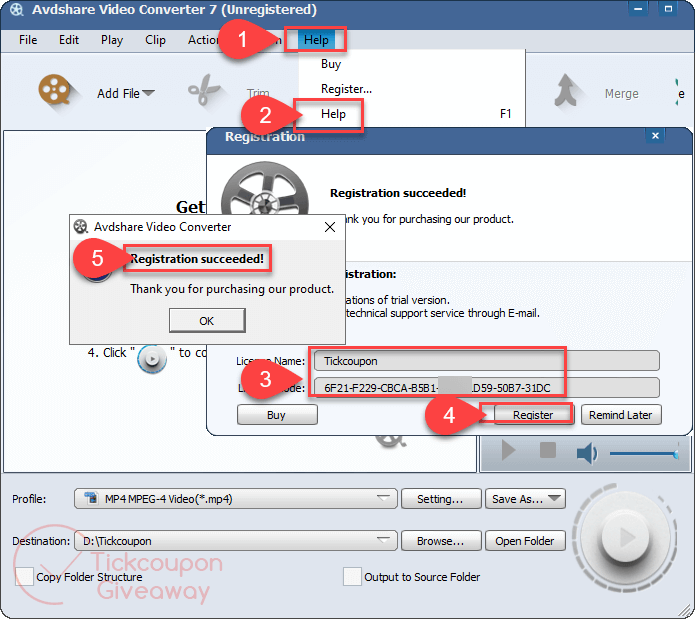Click the Merge arrow icon
This screenshot has height=619, width=695.
[x=566, y=90]
